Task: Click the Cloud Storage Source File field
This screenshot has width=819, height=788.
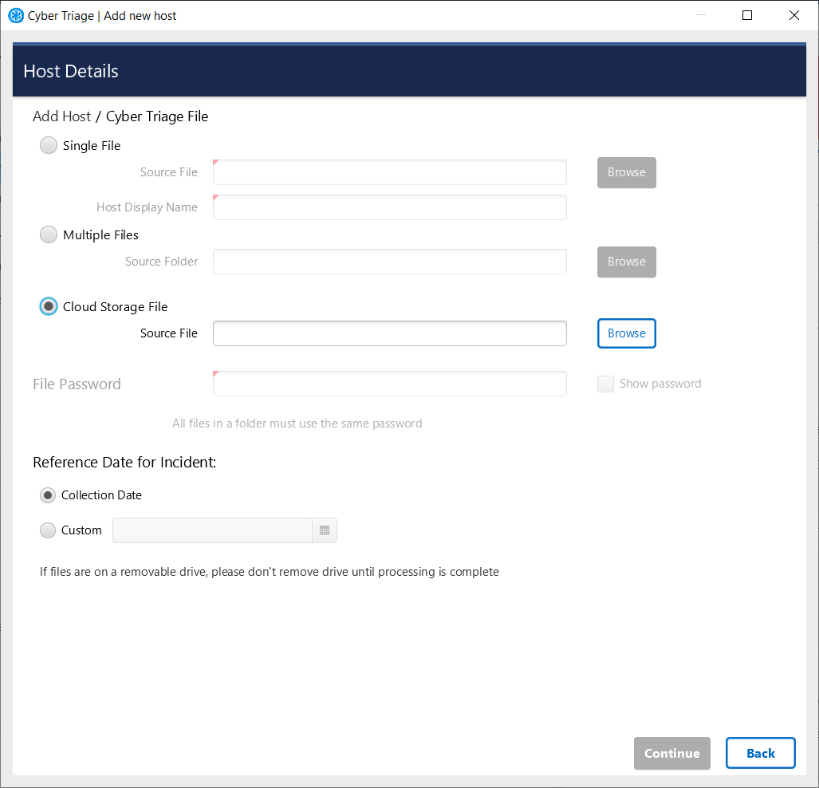Action: click(x=389, y=333)
